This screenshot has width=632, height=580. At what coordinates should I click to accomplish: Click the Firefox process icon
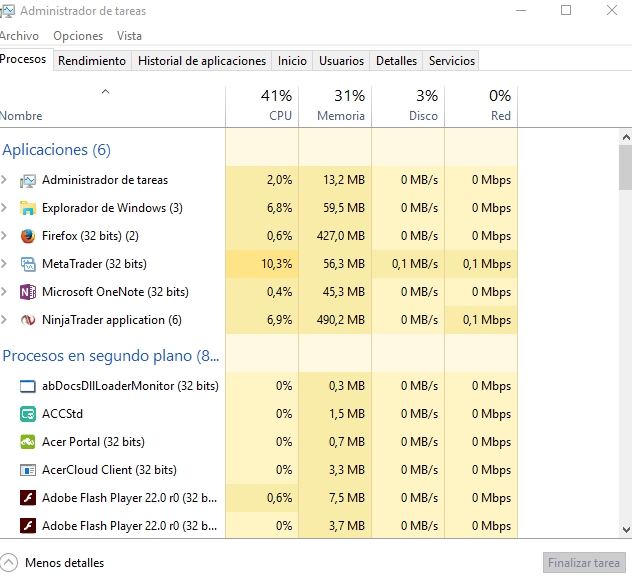(27, 236)
